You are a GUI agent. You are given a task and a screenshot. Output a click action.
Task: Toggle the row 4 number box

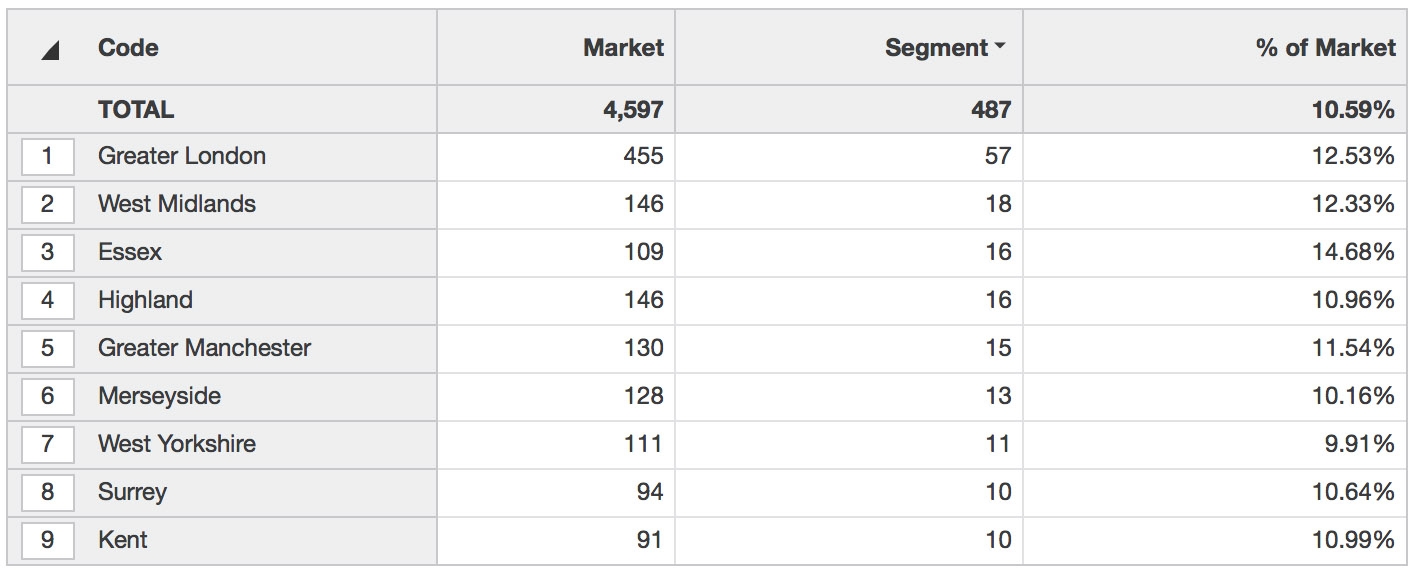47,301
